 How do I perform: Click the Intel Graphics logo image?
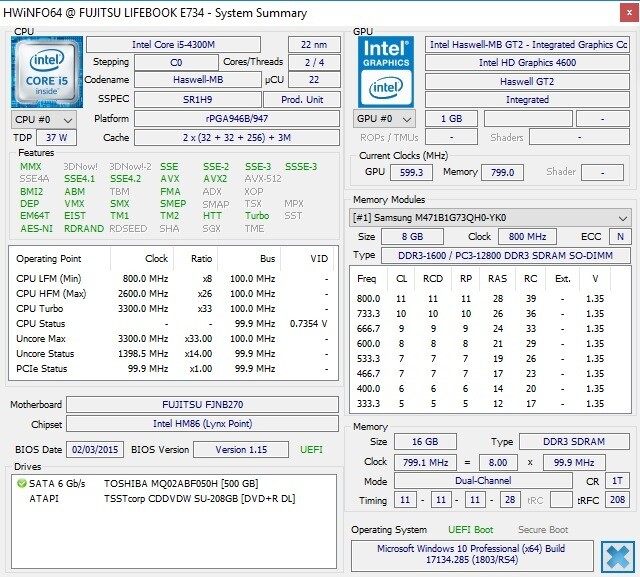(x=386, y=72)
